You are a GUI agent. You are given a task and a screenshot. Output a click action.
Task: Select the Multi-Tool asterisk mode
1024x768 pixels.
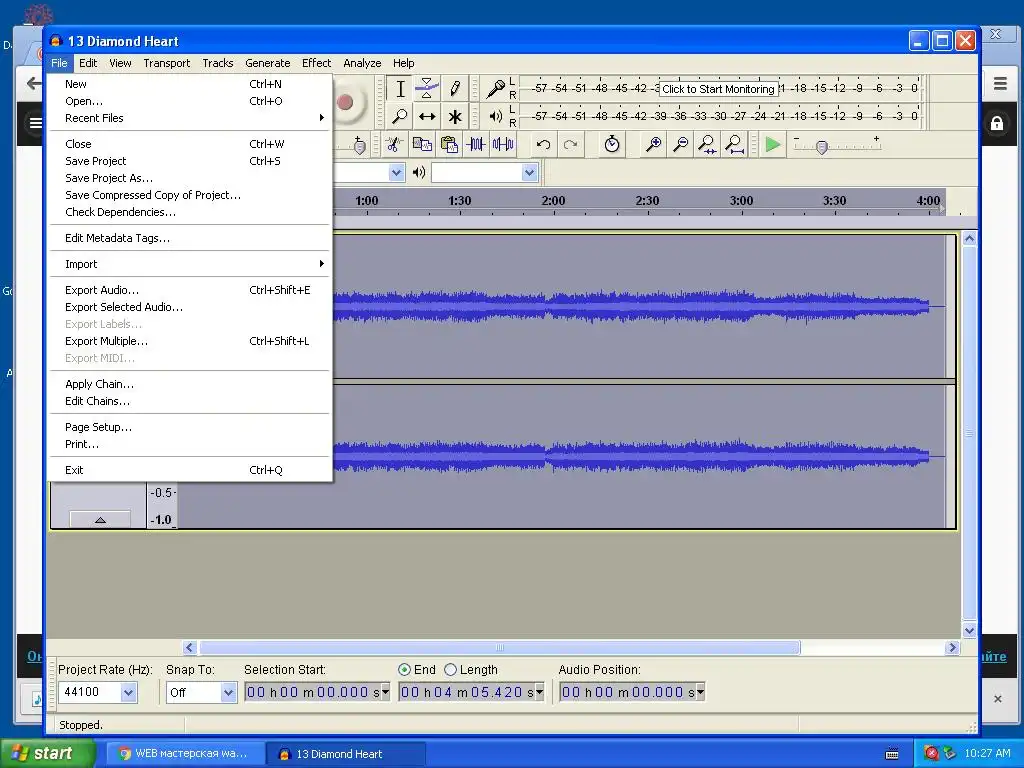(x=455, y=117)
